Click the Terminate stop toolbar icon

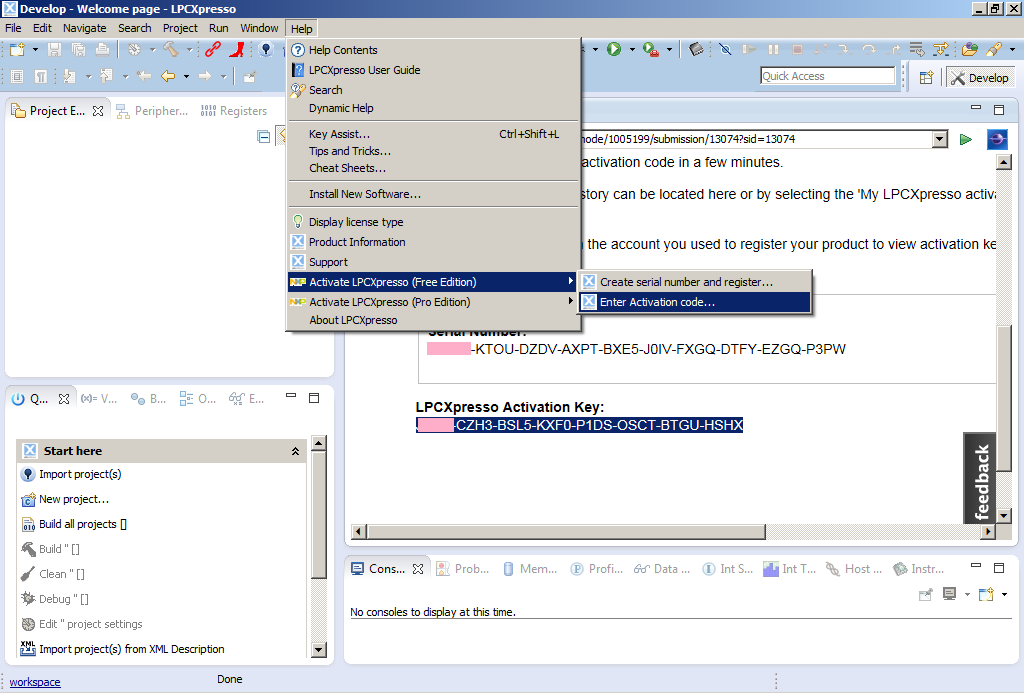click(797, 50)
